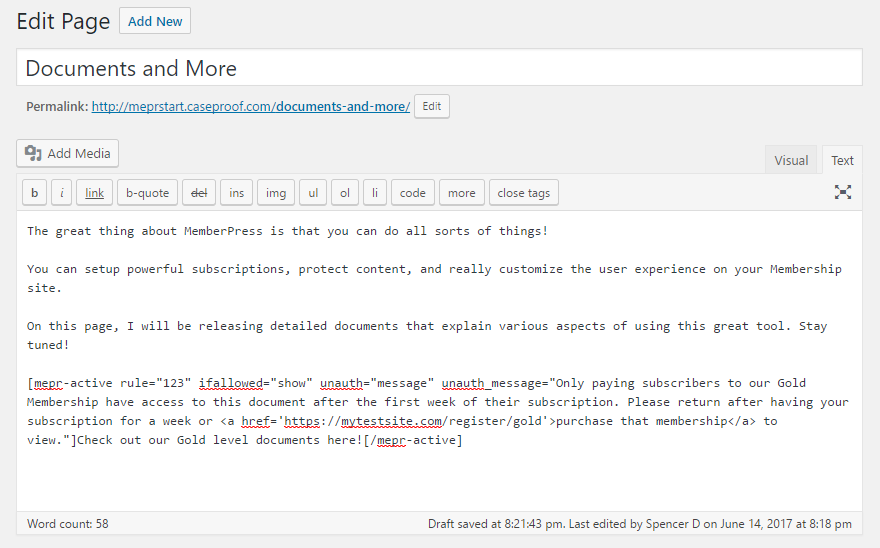
Task: Edit the page title field
Action: pyautogui.click(x=439, y=68)
